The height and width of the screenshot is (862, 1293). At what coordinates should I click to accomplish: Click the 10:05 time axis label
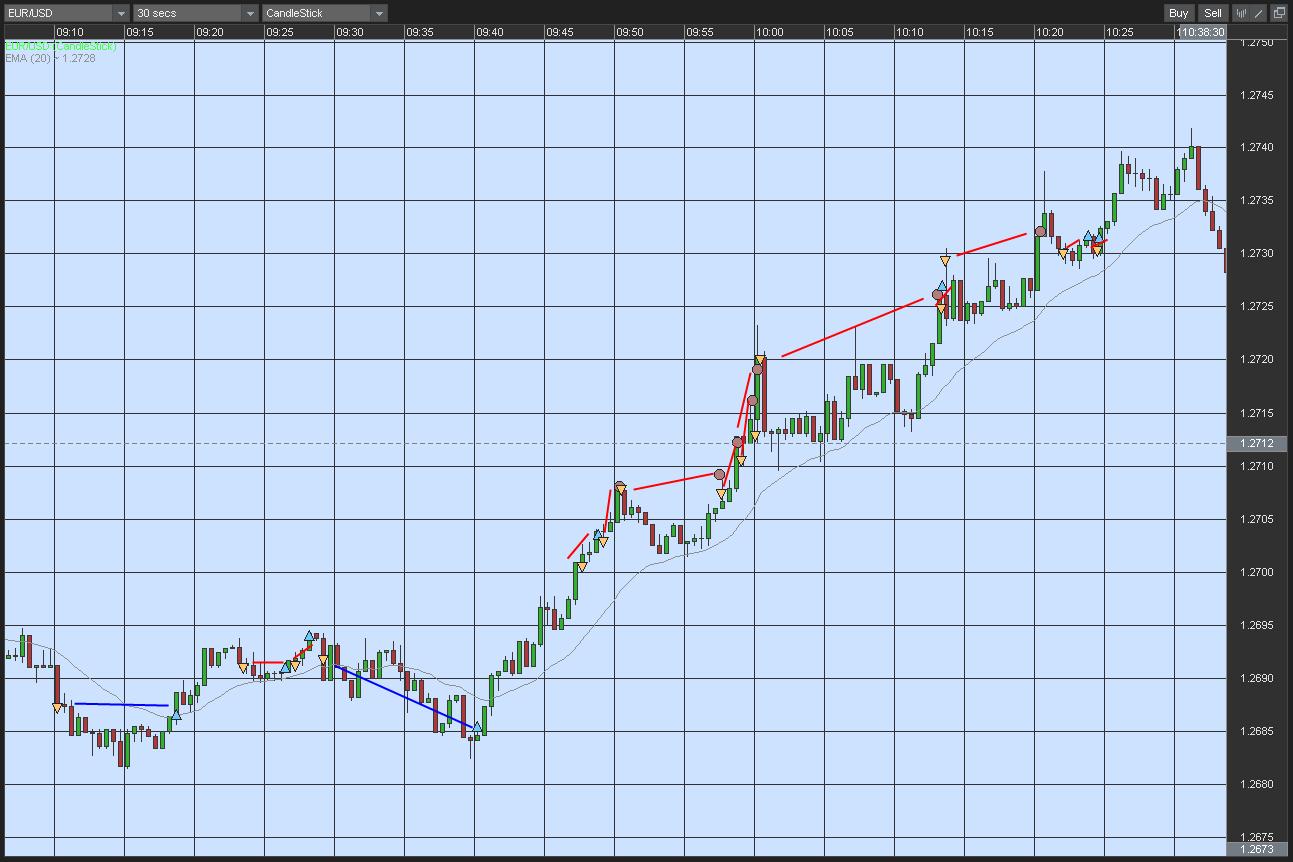click(x=840, y=32)
